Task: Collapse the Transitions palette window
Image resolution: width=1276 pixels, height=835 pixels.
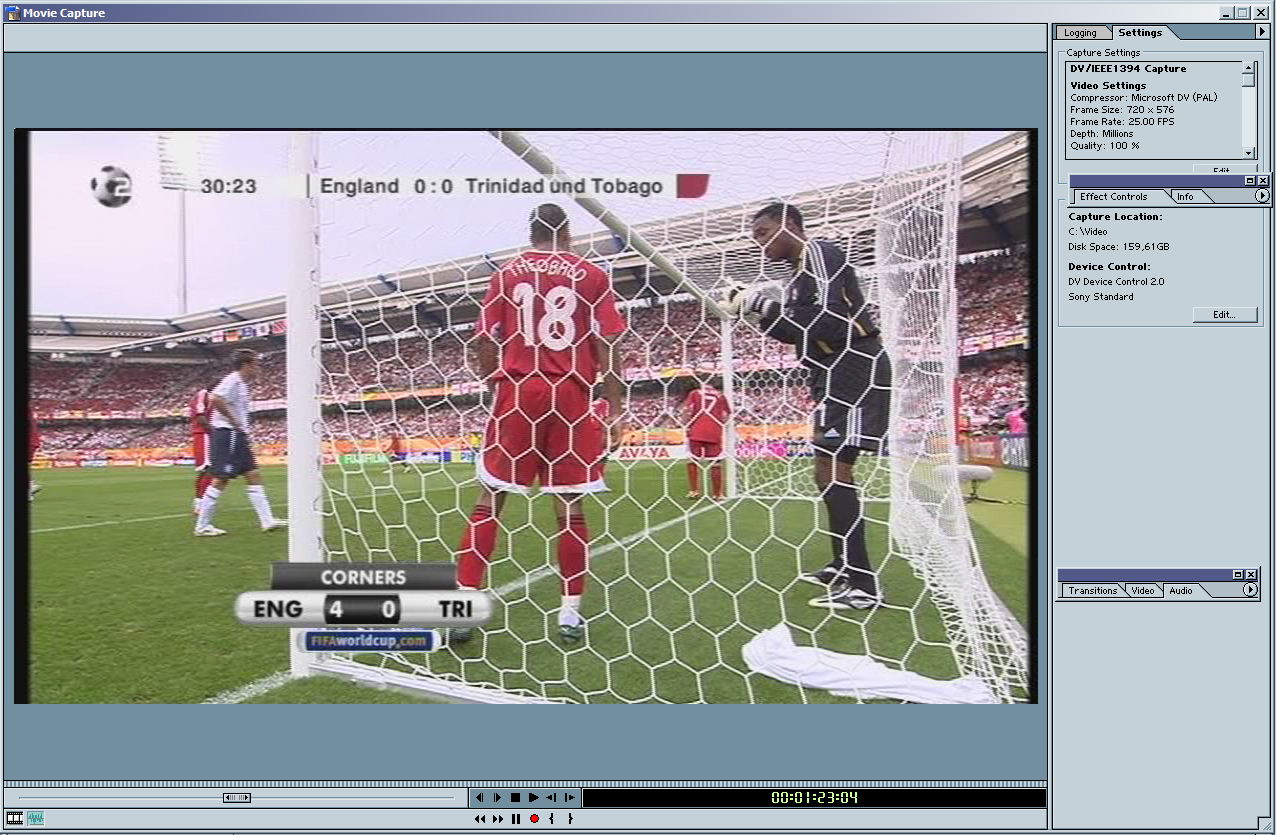Action: click(x=1238, y=575)
